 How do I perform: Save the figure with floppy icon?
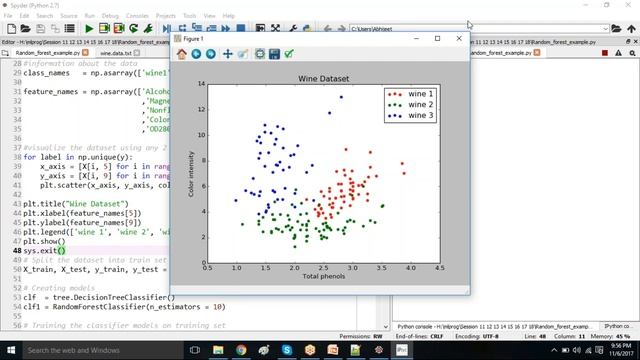(x=274, y=54)
